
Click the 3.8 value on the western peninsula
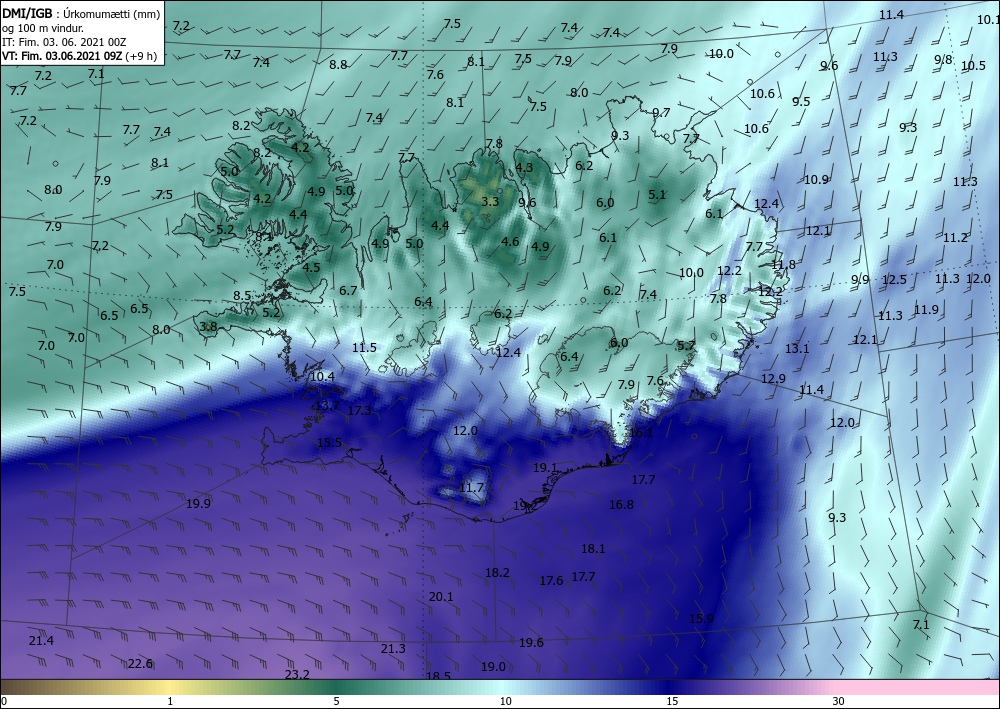208,326
